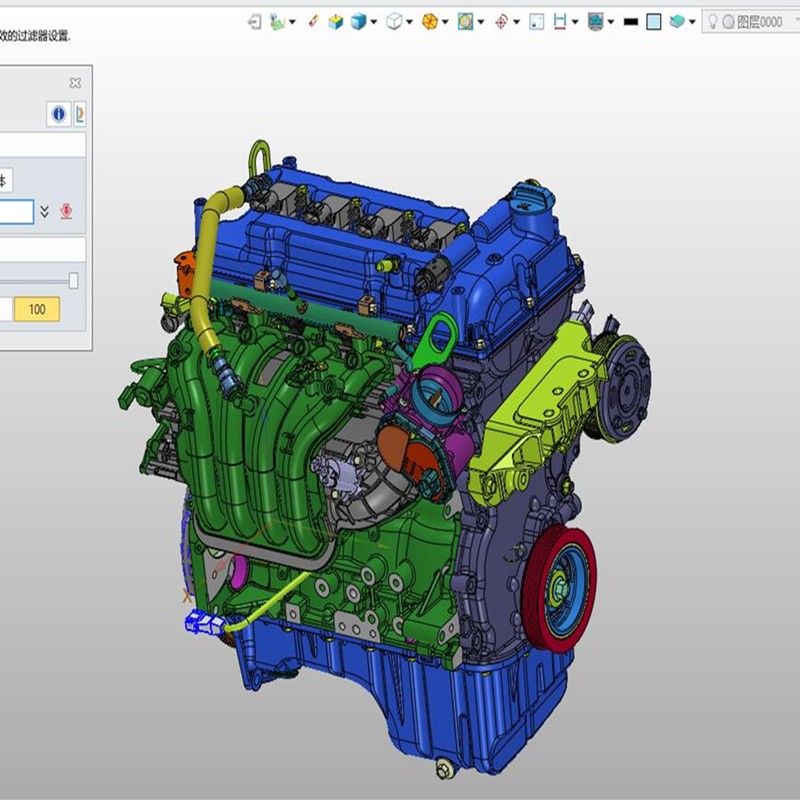Click the orange polyhedron mesh icon
800x800 pixels.
coord(429,21)
